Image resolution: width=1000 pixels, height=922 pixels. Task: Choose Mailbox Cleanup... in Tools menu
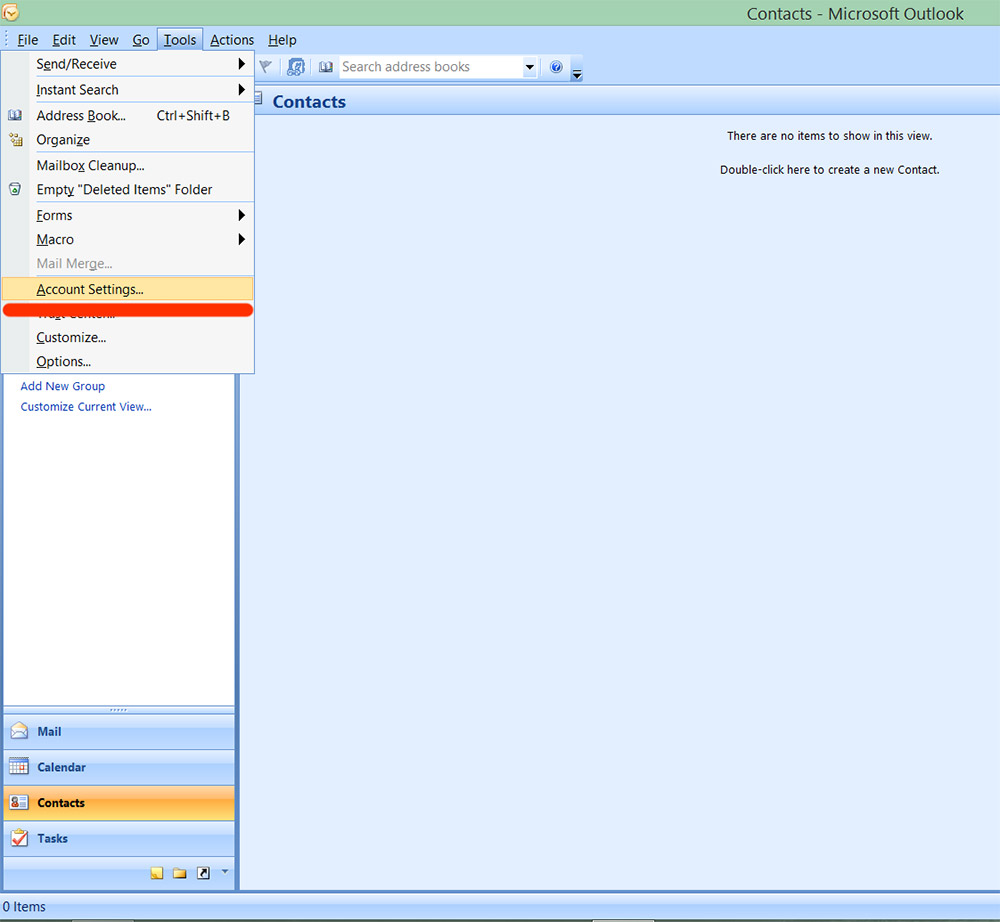pyautogui.click(x=128, y=165)
